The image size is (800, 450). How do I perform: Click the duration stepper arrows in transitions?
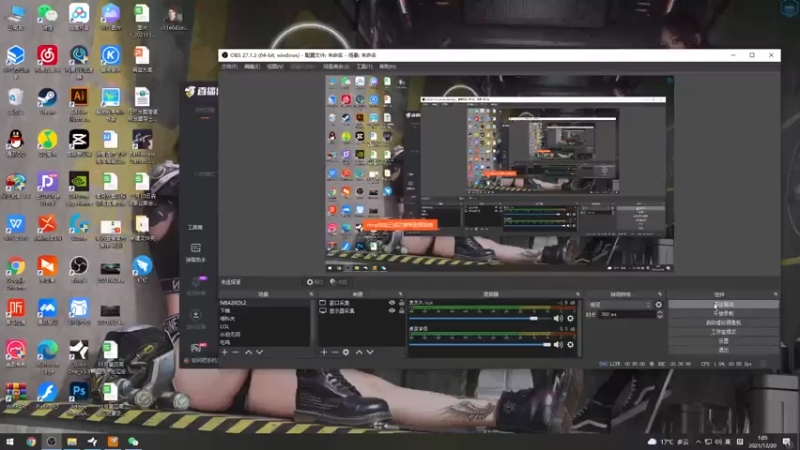coord(659,314)
